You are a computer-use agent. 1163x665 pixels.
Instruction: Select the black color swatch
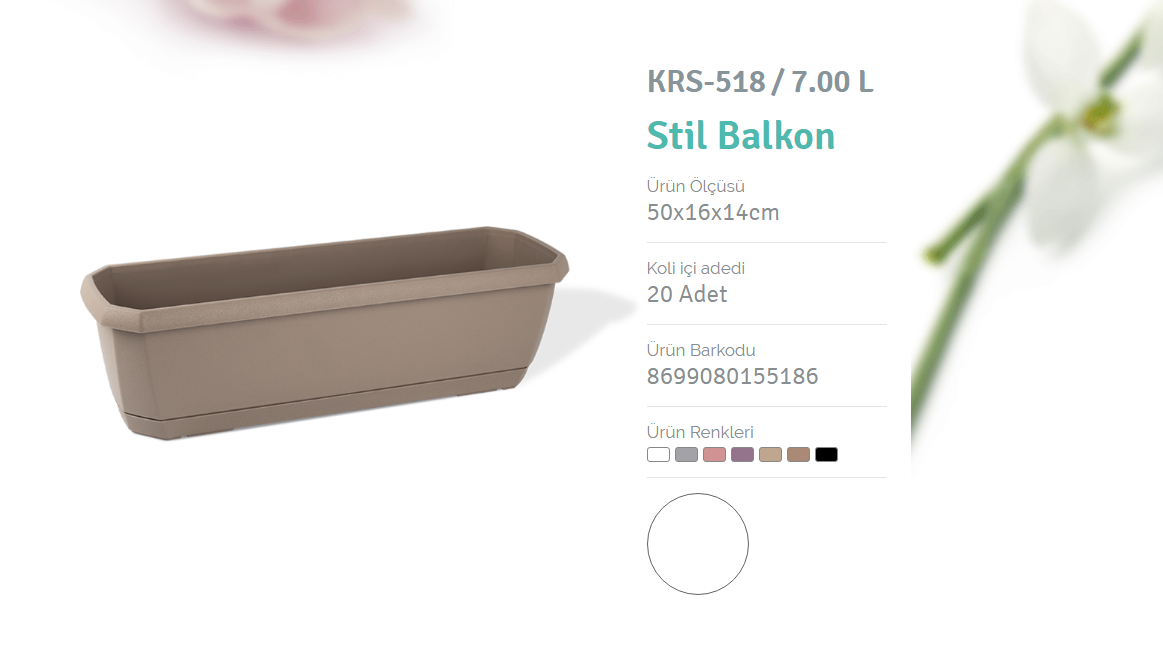826,454
